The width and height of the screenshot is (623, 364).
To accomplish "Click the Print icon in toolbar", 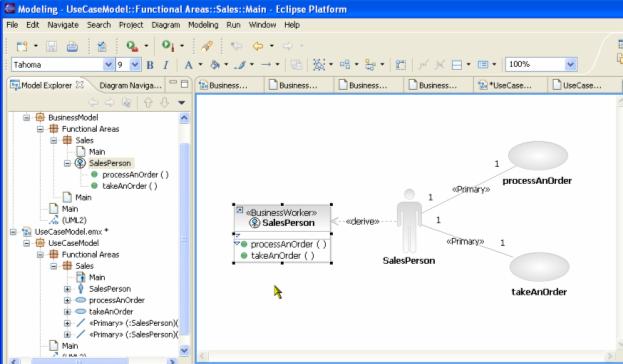I will [x=72, y=46].
